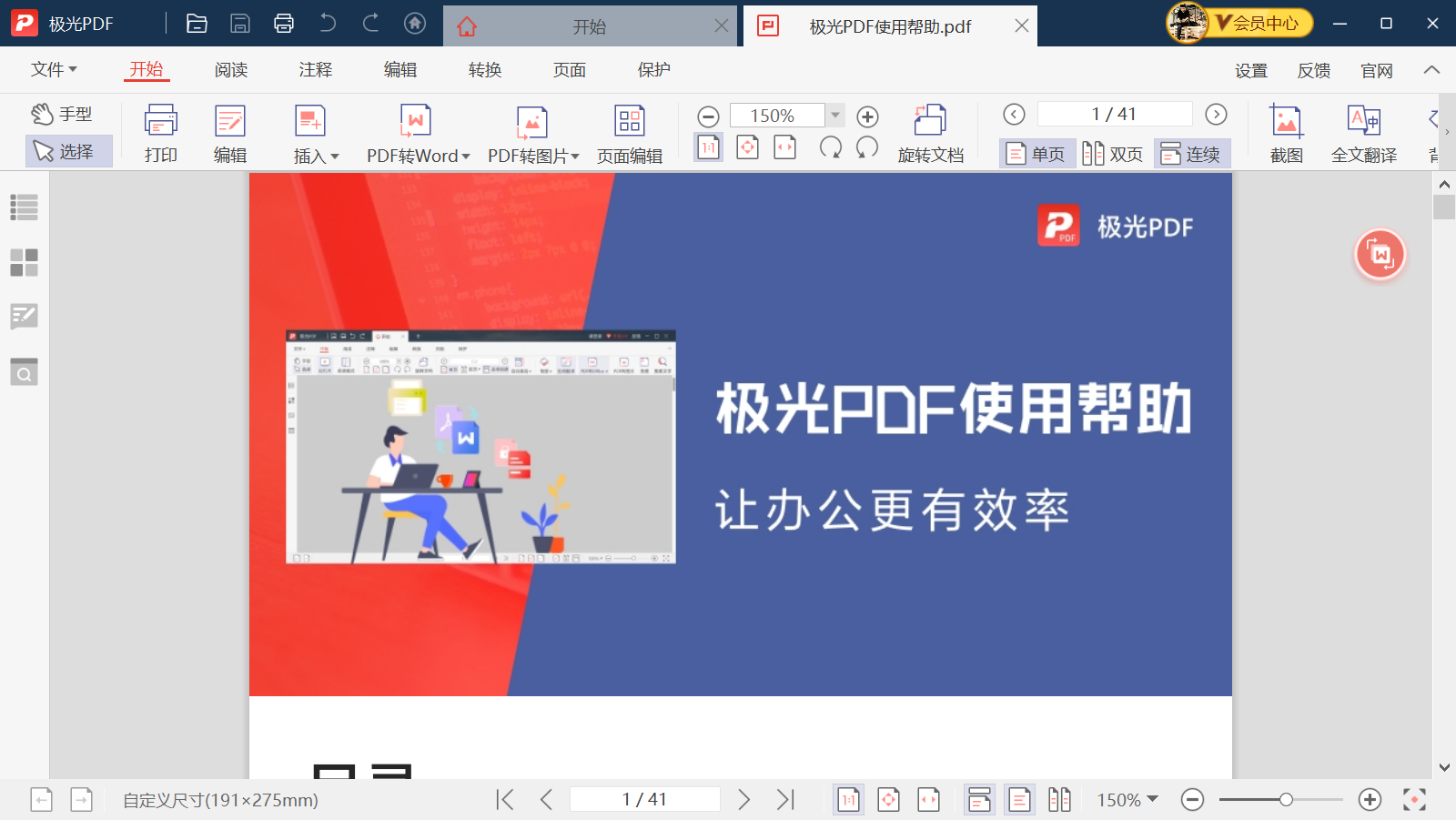Open the 保护 protection tab

(x=653, y=69)
